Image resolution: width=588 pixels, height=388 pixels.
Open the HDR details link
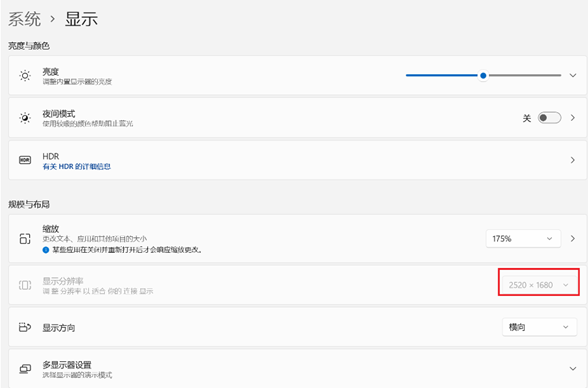pyautogui.click(x=76, y=166)
